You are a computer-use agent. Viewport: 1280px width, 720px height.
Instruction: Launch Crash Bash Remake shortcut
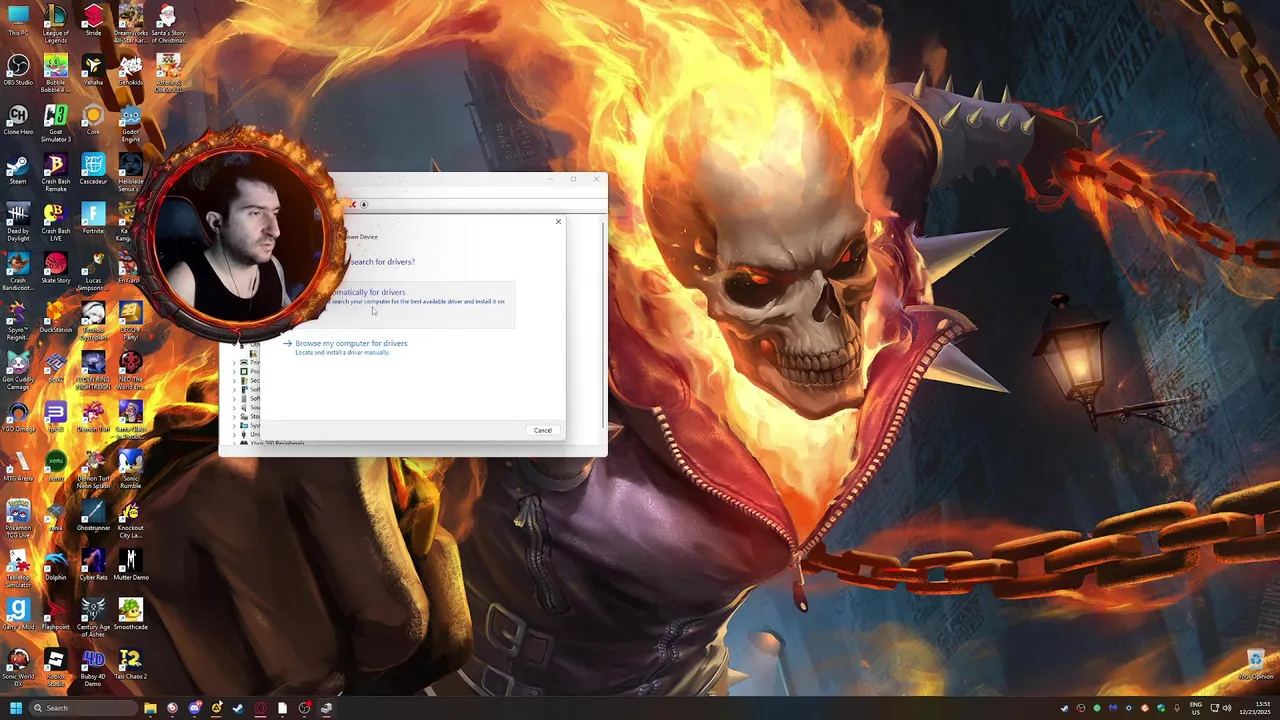point(56,172)
